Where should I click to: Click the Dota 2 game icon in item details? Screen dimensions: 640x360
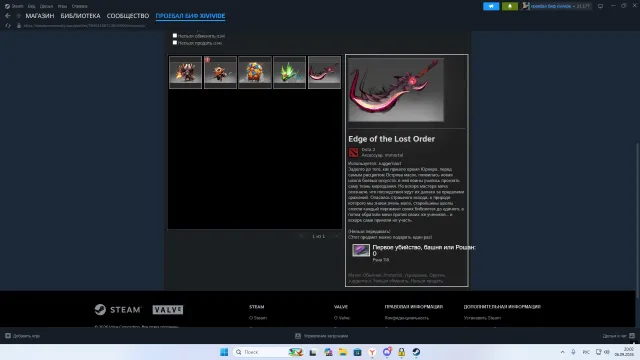click(353, 152)
